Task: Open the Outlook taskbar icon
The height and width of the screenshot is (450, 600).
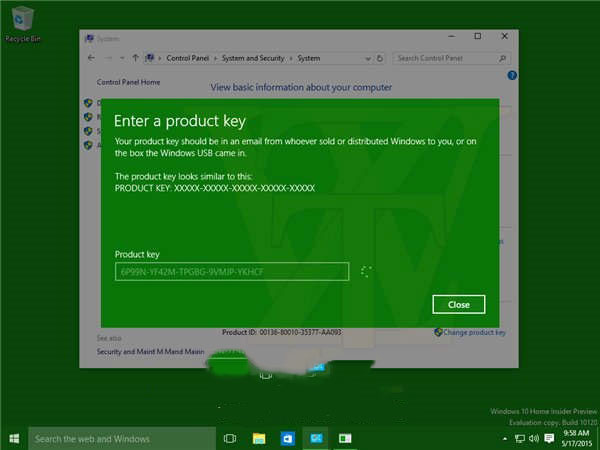Action: tap(287, 438)
